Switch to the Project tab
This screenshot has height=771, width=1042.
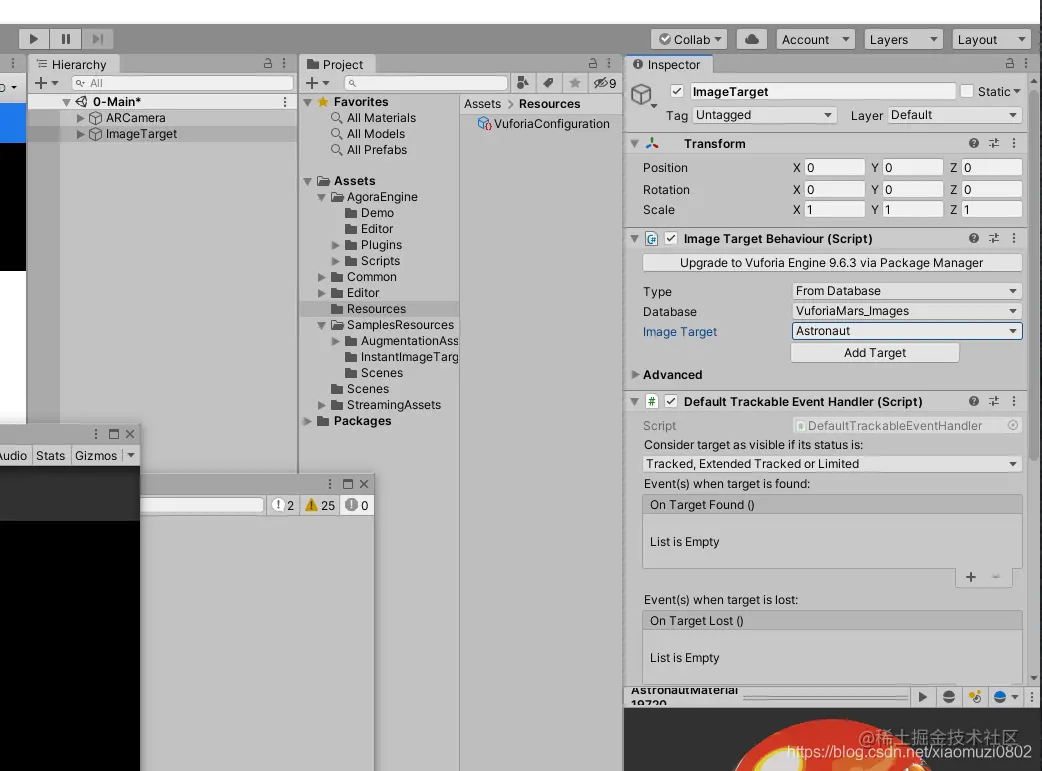(x=336, y=64)
